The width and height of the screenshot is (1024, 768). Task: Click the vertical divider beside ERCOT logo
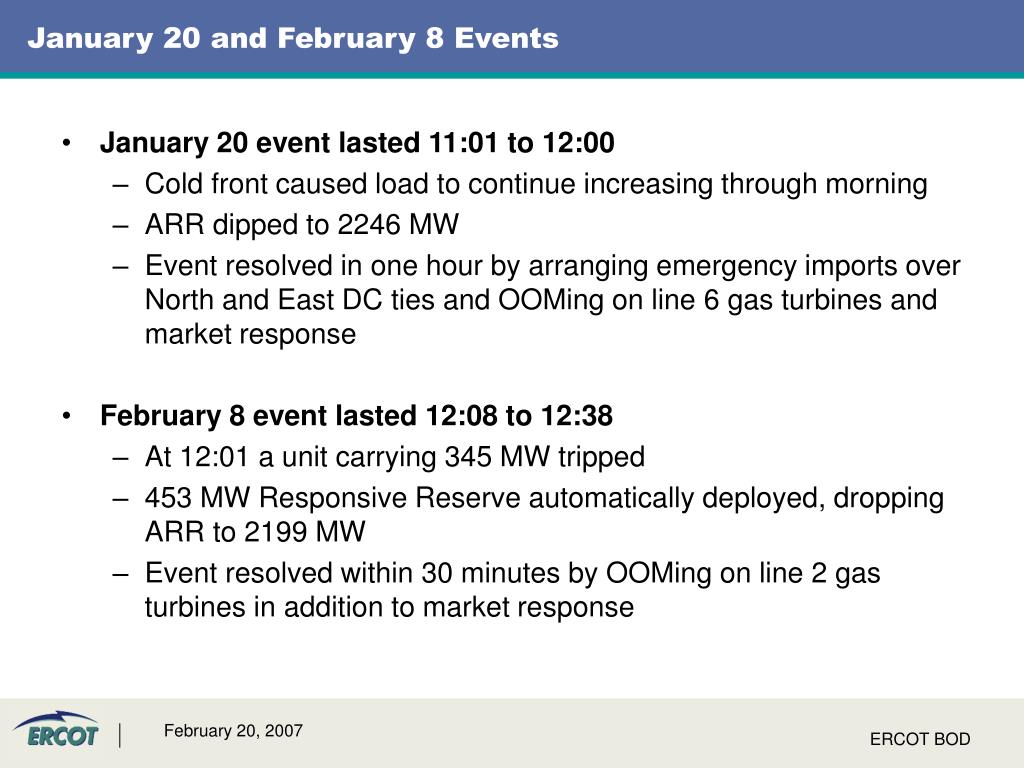tap(120, 735)
